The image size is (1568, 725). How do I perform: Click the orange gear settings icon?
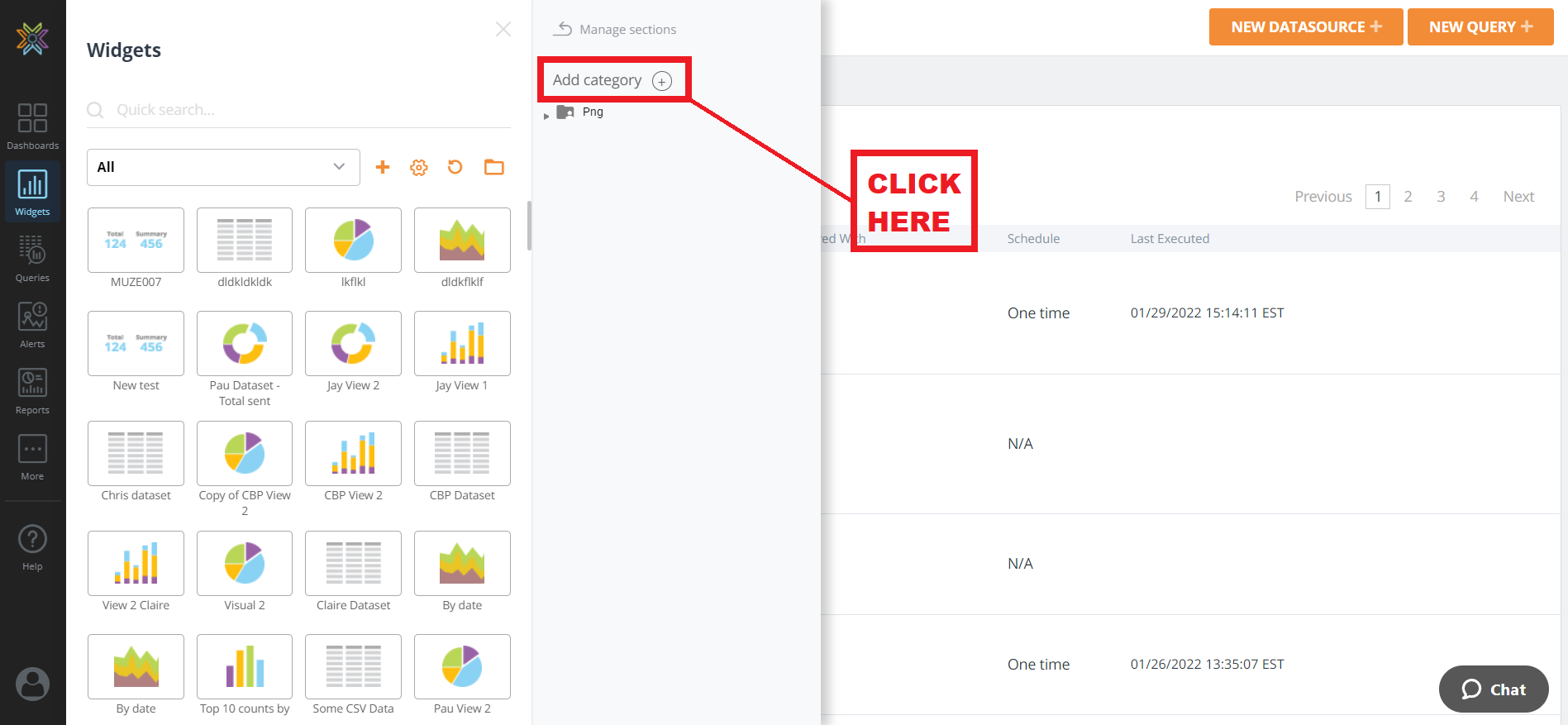(419, 168)
